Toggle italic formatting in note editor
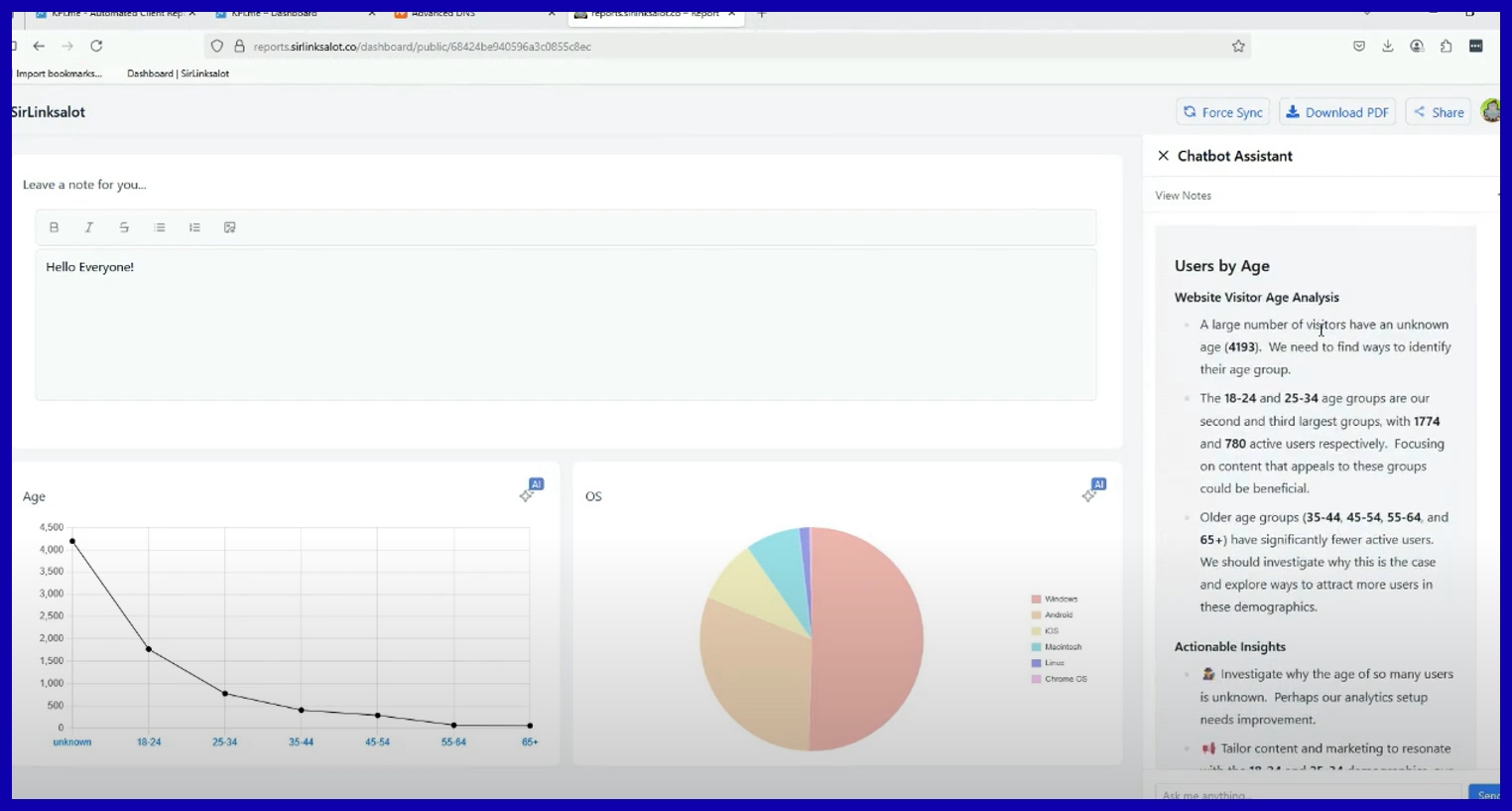Image resolution: width=1512 pixels, height=811 pixels. coord(89,227)
